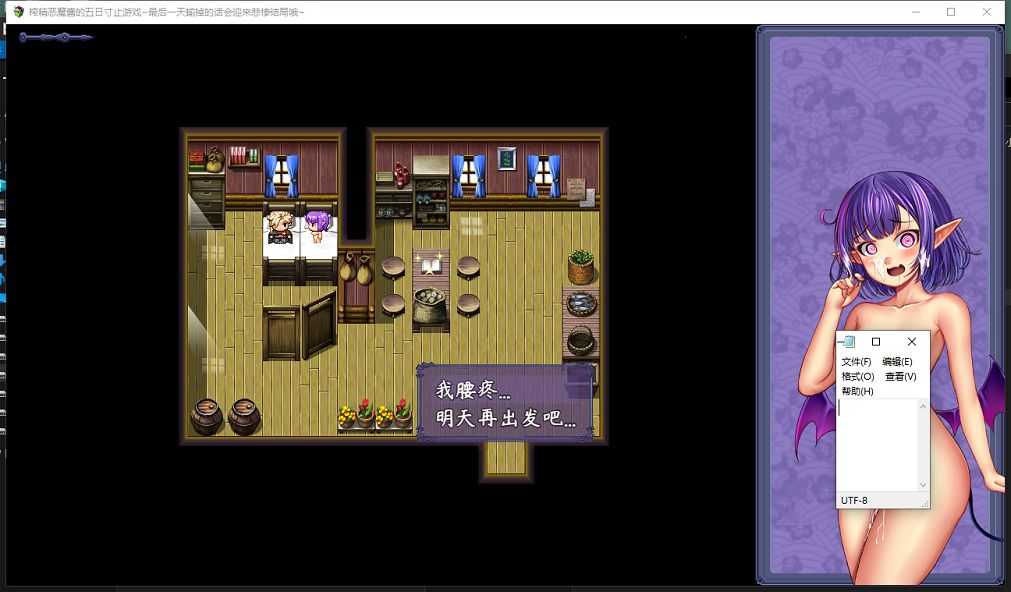The height and width of the screenshot is (592, 1011).
Task: Open the 文件(F) menu in Notepad
Action: click(856, 361)
